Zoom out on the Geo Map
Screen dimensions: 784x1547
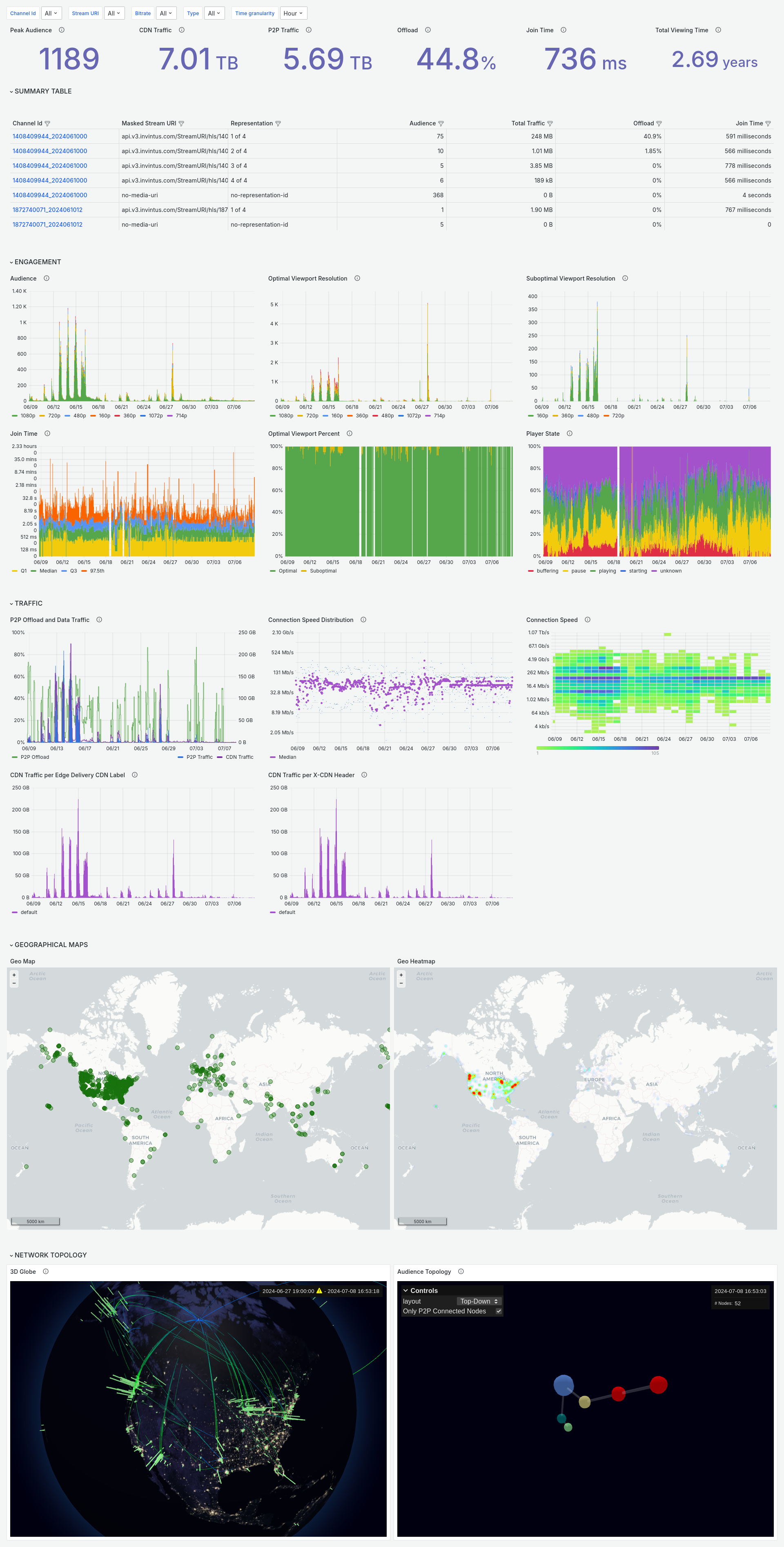[x=14, y=983]
